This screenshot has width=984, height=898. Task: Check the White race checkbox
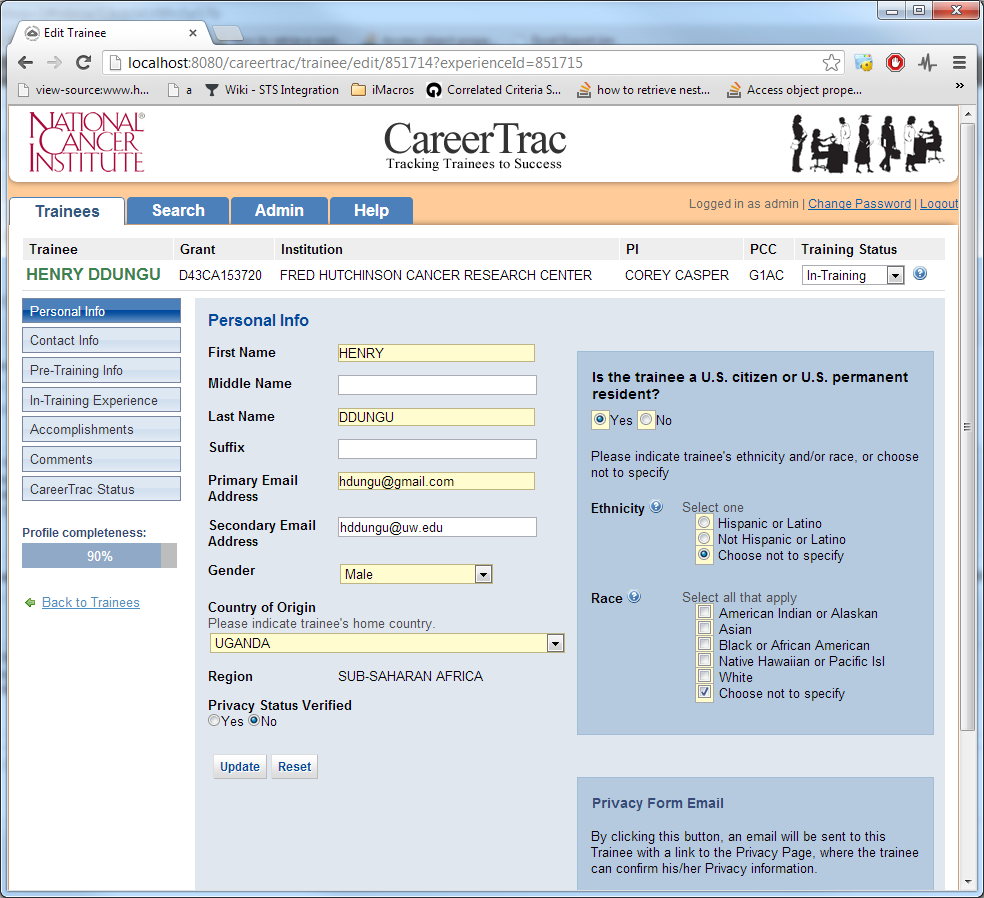pyautogui.click(x=705, y=676)
